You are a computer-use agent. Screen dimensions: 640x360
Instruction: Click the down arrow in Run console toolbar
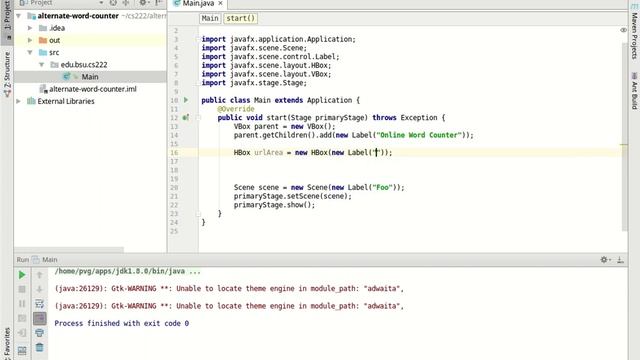tap(40, 289)
